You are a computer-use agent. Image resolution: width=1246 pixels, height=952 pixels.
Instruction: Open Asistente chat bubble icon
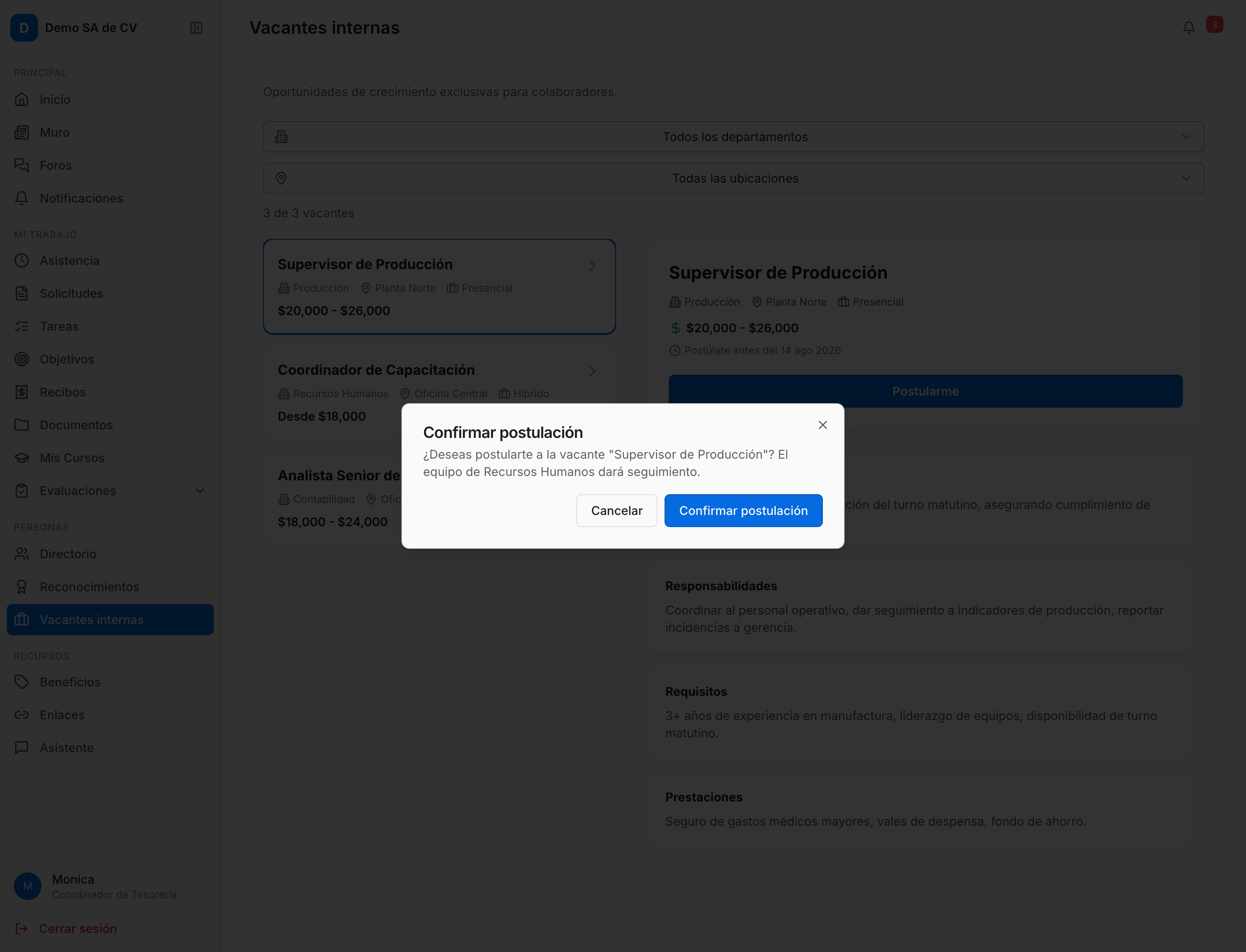point(22,748)
